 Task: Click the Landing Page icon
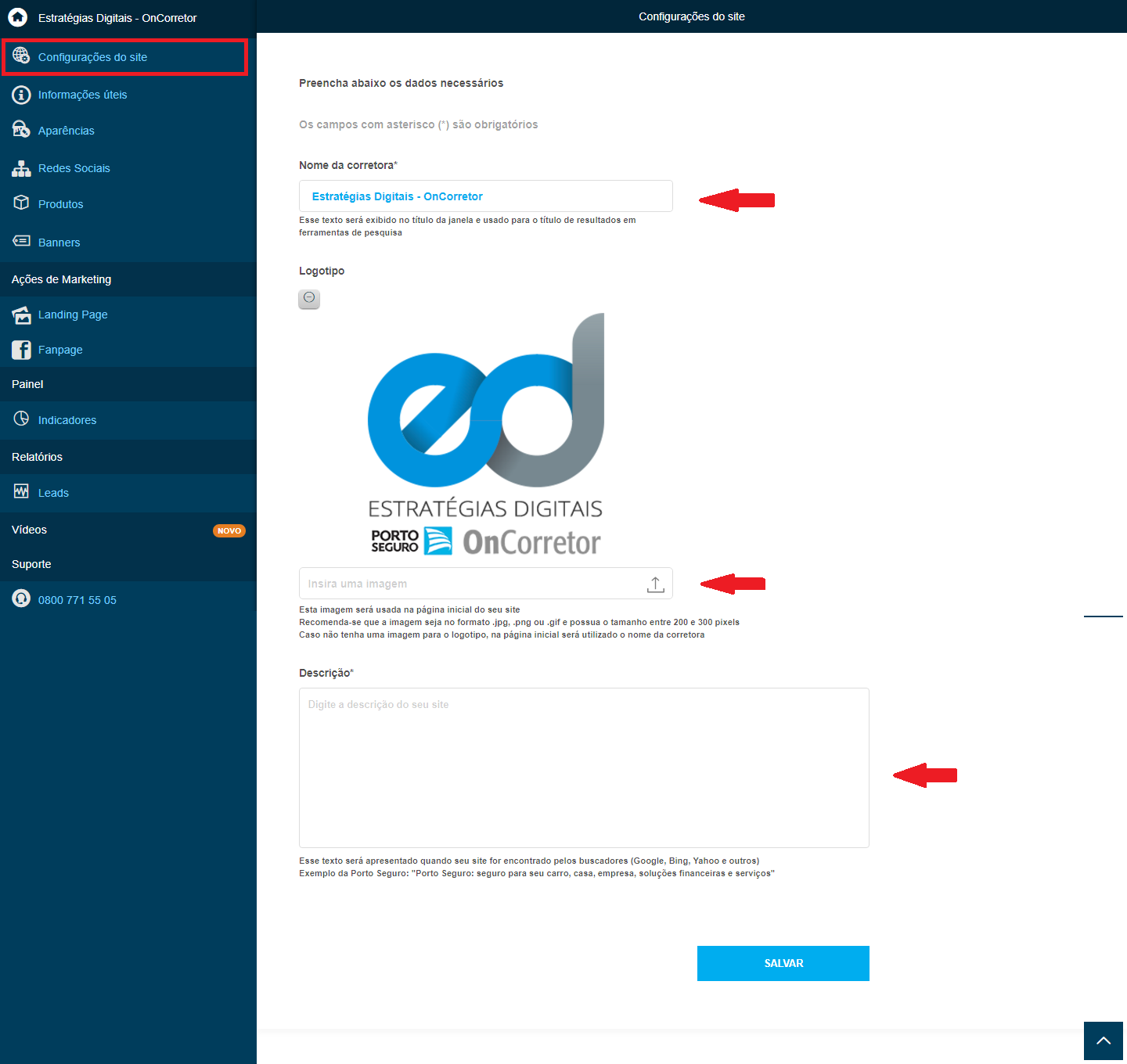tap(21, 315)
